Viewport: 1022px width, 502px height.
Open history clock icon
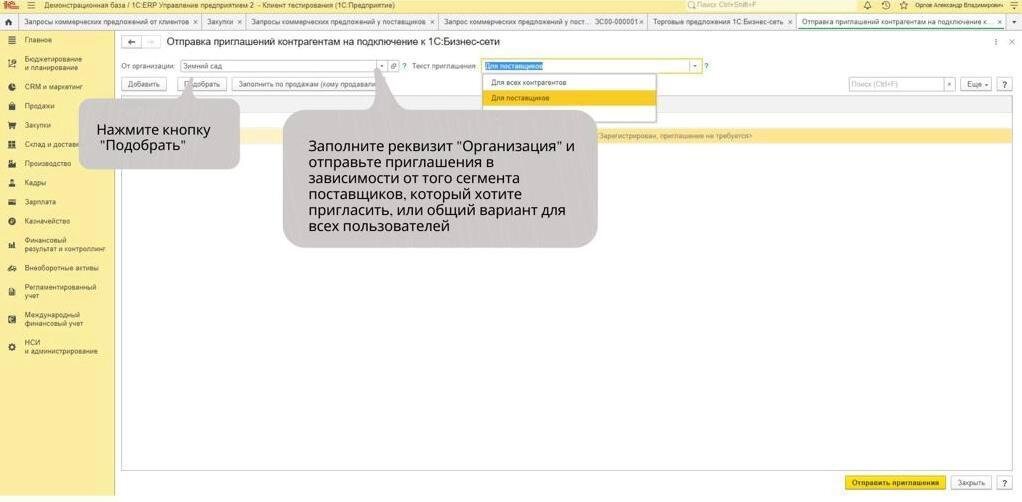click(886, 5)
